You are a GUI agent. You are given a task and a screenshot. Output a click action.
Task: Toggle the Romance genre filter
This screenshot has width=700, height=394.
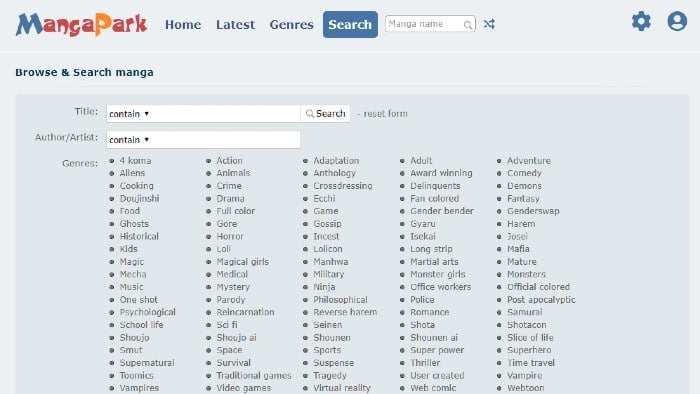point(429,312)
